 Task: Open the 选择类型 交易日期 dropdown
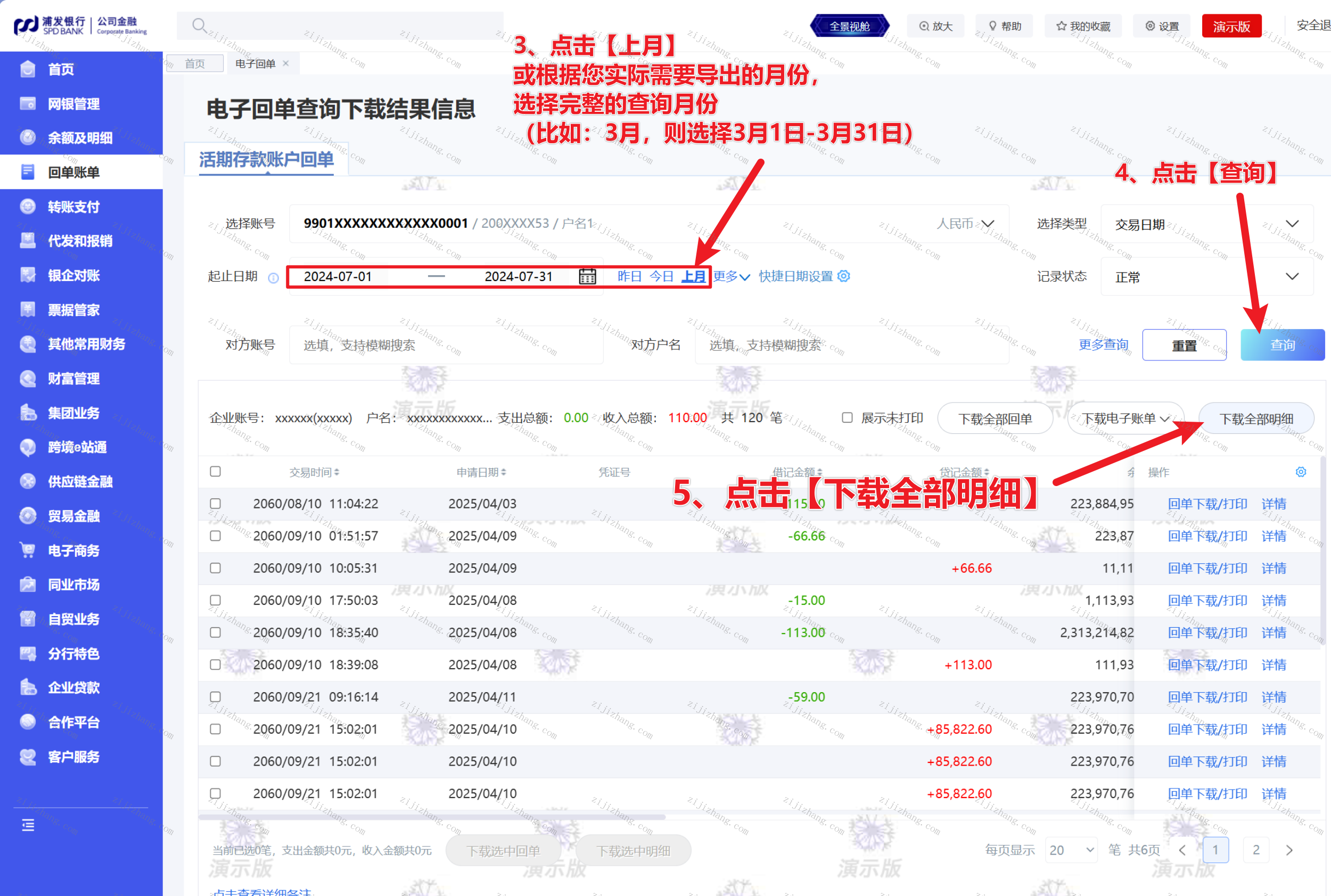[1206, 224]
